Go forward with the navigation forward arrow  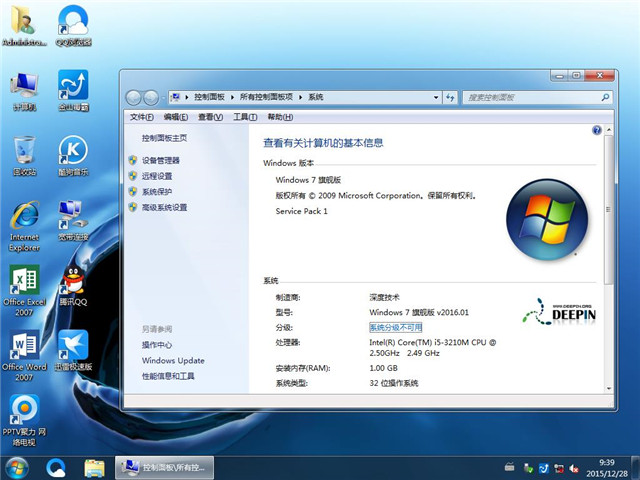point(151,98)
